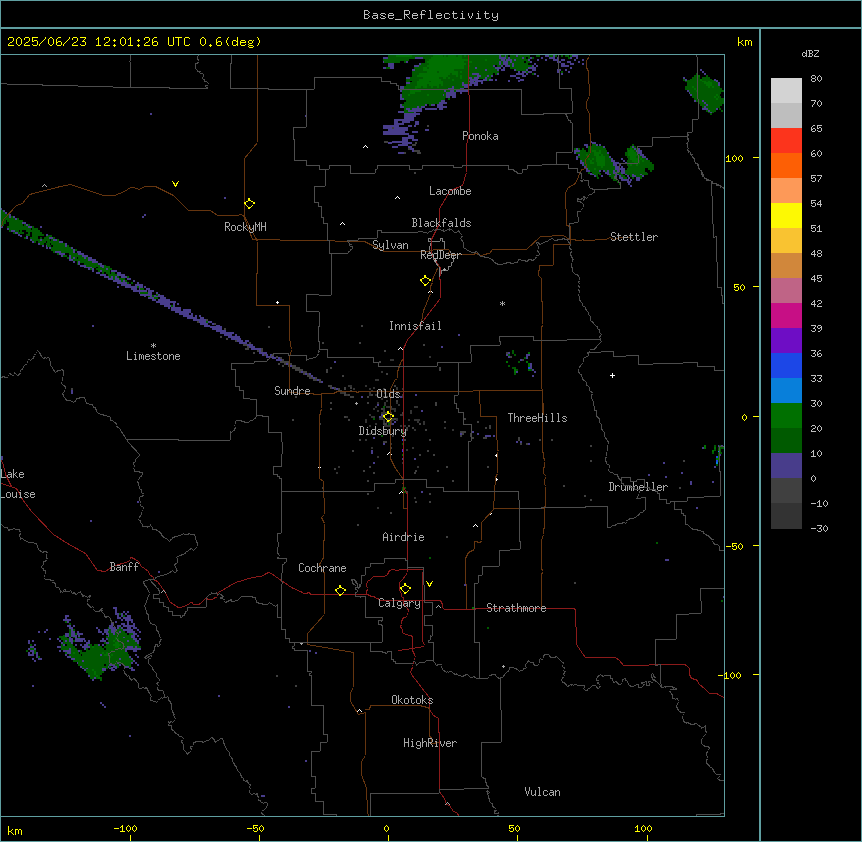The width and height of the screenshot is (862, 842).
Task: Click the Strathmore label
Action: tap(516, 608)
